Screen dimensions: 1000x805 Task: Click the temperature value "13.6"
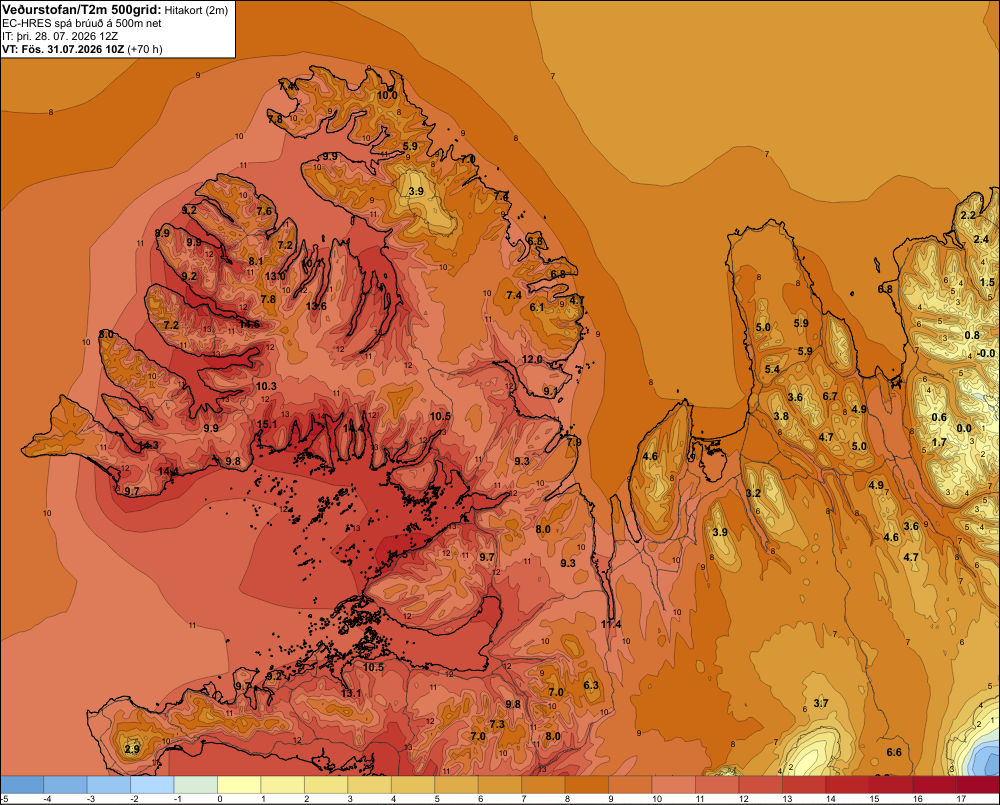[316, 306]
